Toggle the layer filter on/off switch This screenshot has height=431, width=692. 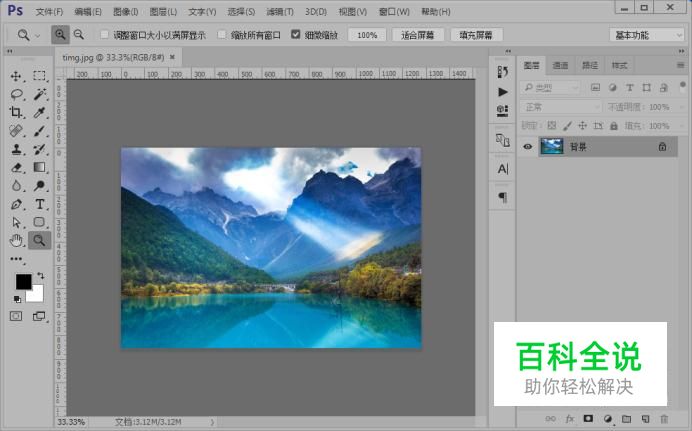pyautogui.click(x=683, y=84)
